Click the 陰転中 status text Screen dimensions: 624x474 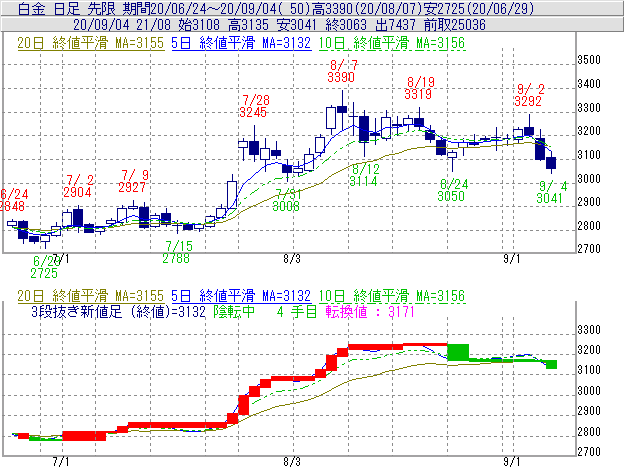pos(234,312)
